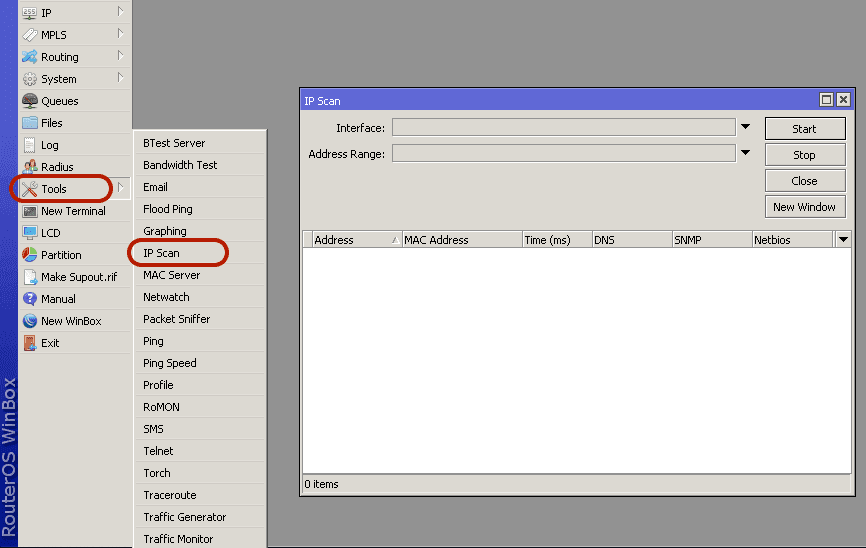Screen dimensions: 866x548
Task: Open the Address Range dropdown arrow
Action: point(745,152)
